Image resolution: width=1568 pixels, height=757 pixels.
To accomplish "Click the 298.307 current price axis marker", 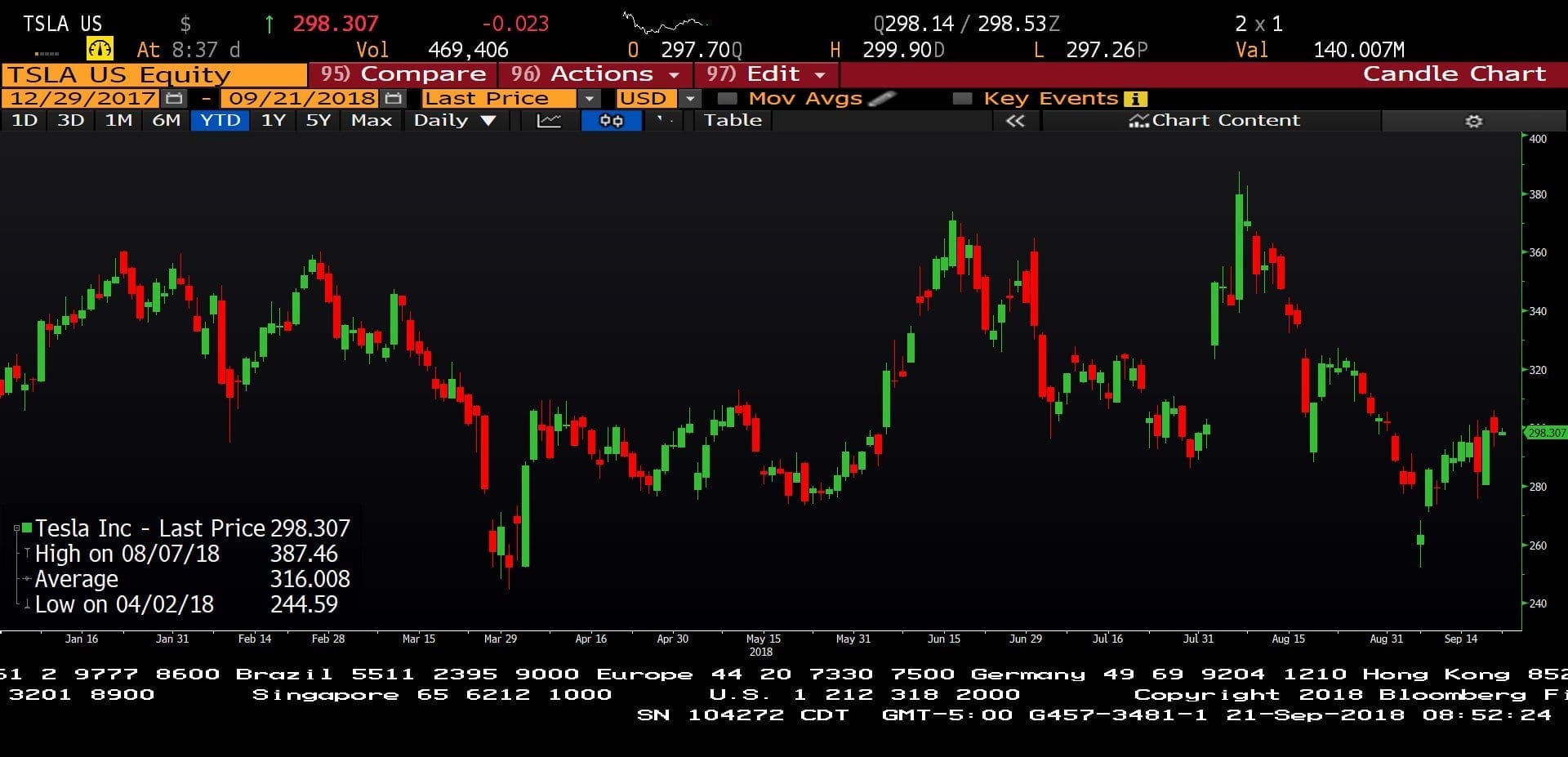I will (x=1546, y=433).
